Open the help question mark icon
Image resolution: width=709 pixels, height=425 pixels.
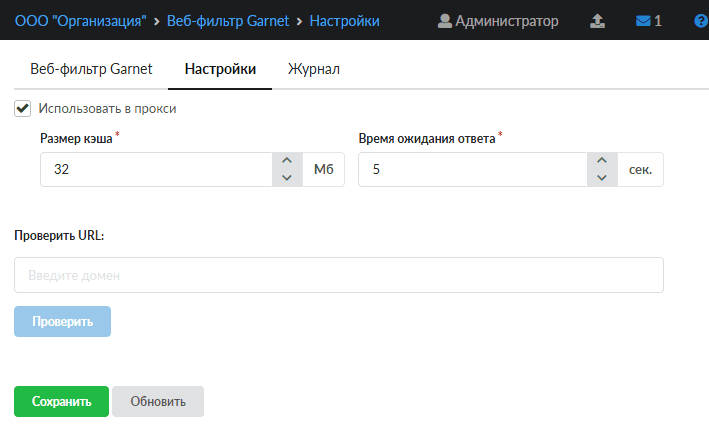701,21
